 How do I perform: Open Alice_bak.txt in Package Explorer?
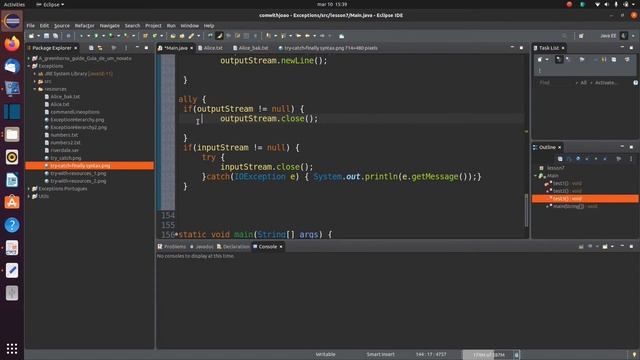pos(65,97)
